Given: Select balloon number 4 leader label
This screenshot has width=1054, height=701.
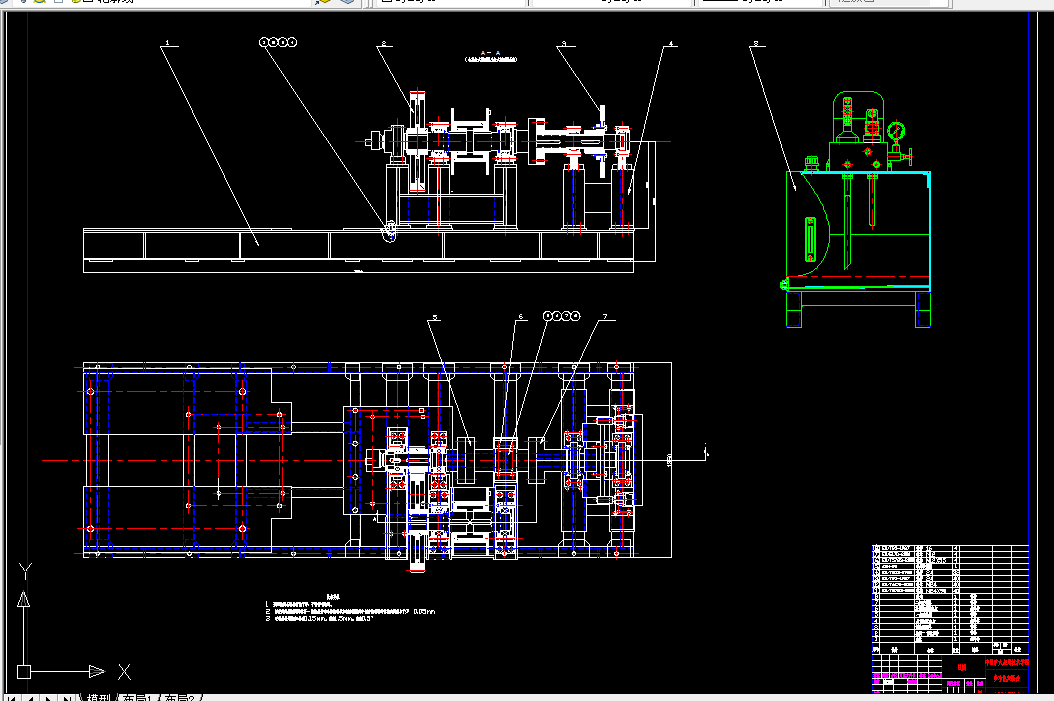Looking at the screenshot, I should point(670,44).
